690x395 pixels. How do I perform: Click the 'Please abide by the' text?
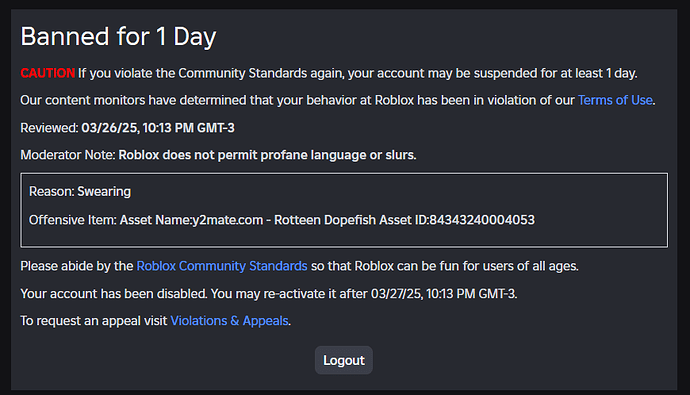[x=77, y=266]
